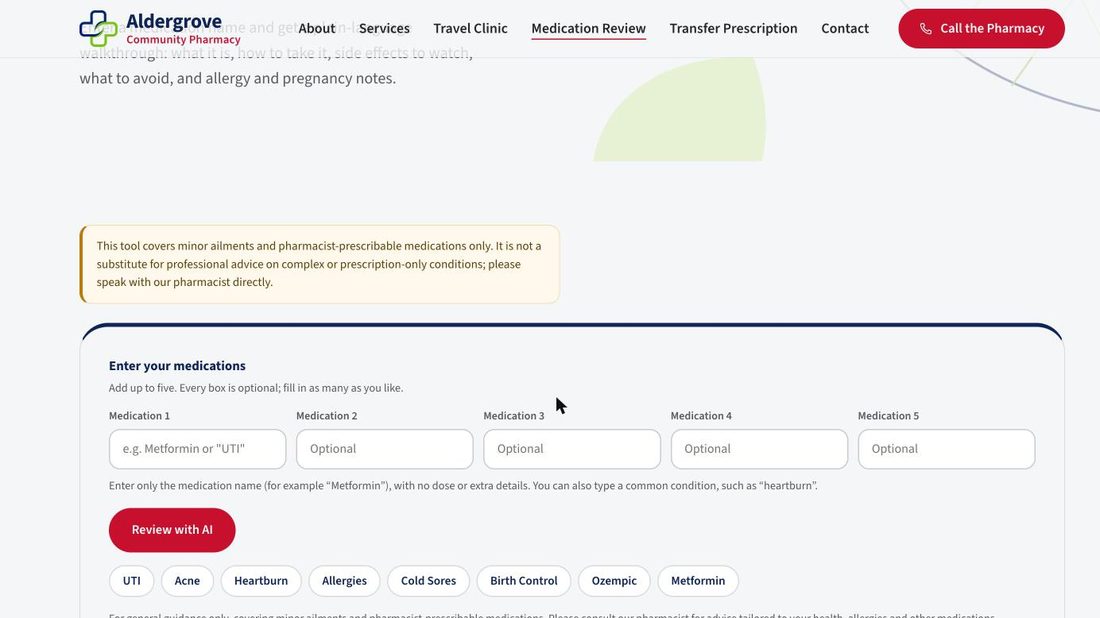
Task: Click the 'Medication 5' label
Action: 888,416
